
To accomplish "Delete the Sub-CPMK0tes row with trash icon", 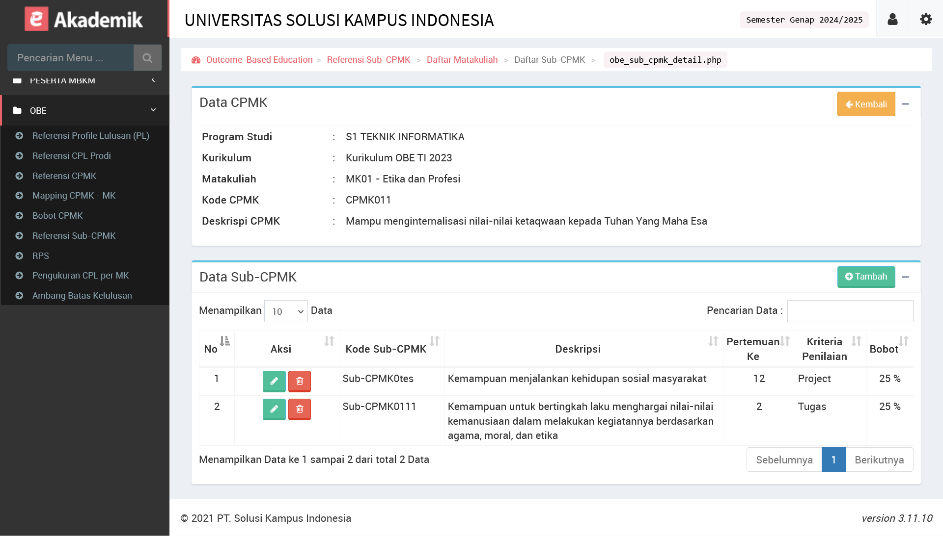I will tap(299, 380).
